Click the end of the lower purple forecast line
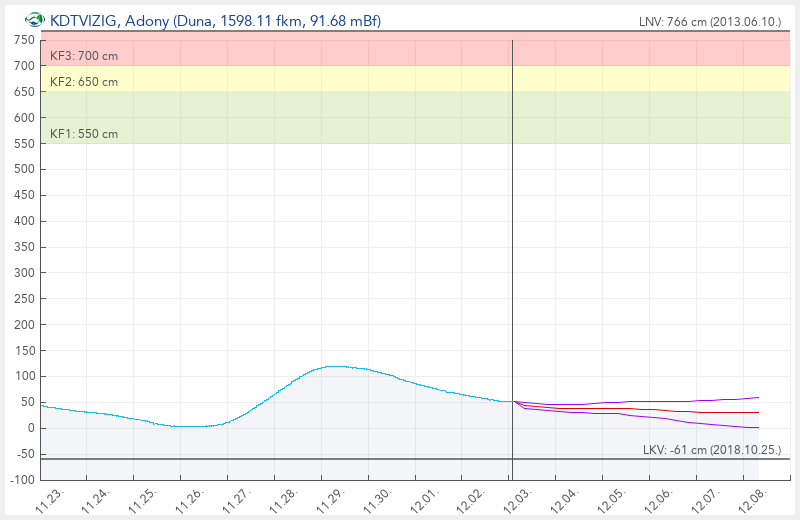The width and height of the screenshot is (800, 520). [758, 427]
